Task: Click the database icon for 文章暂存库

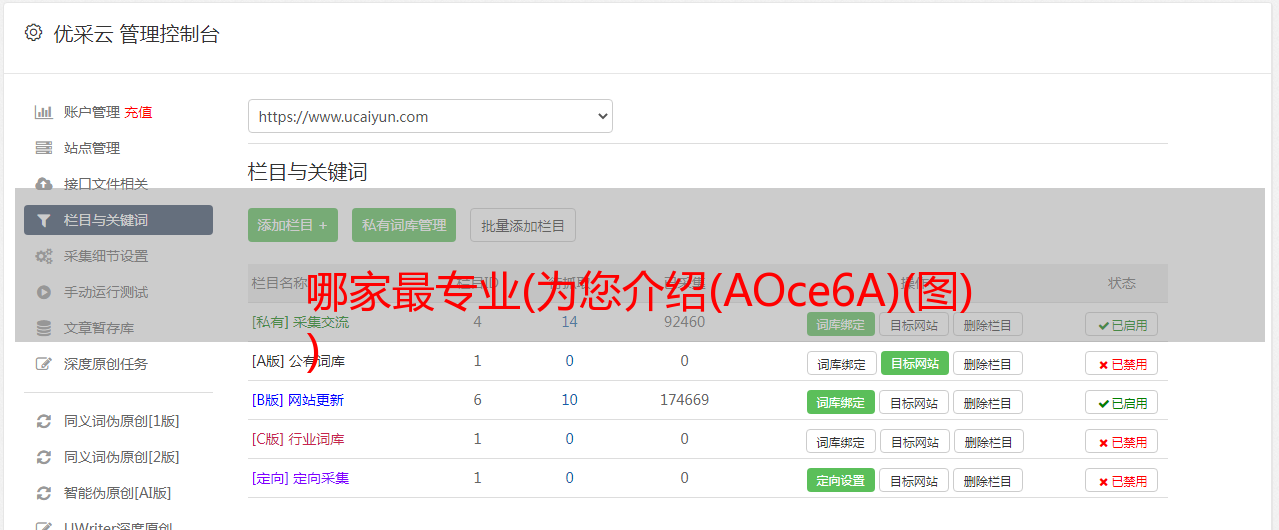Action: [x=43, y=328]
